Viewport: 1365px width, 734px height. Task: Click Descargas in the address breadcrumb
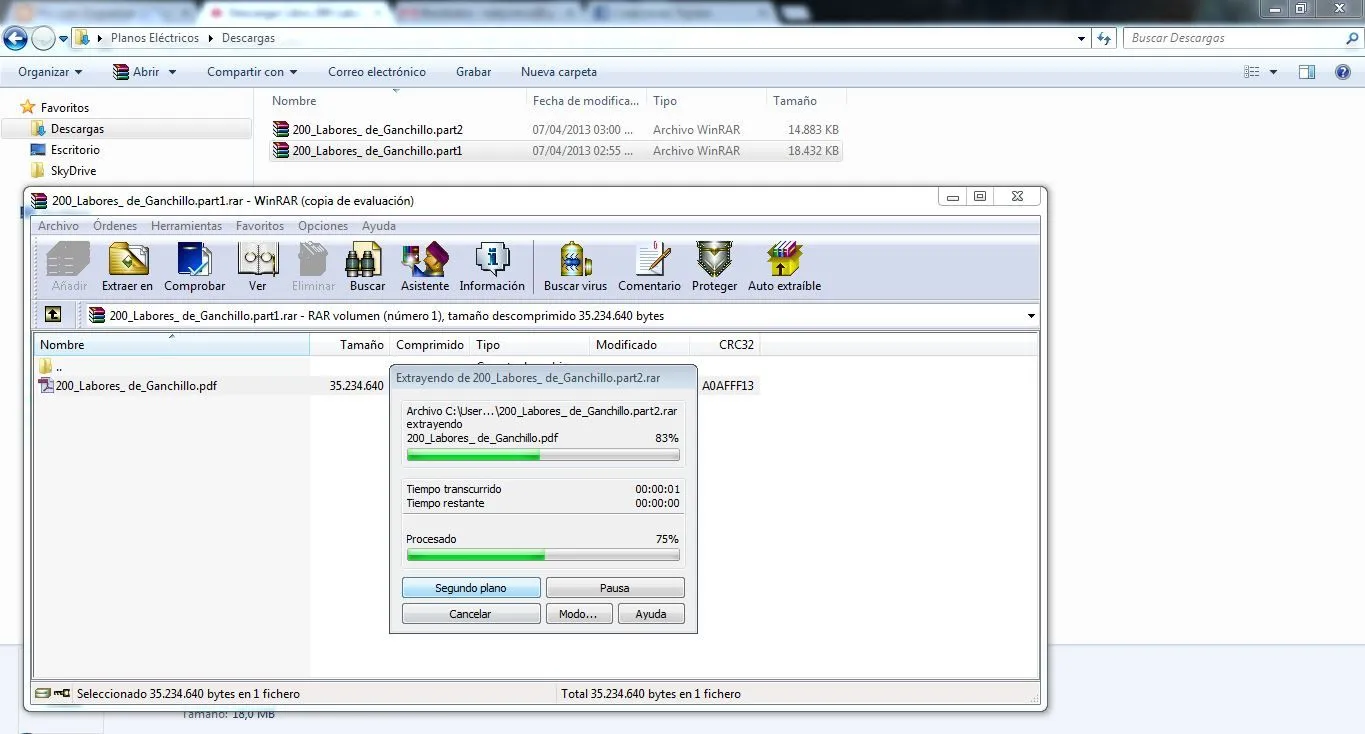(x=248, y=38)
